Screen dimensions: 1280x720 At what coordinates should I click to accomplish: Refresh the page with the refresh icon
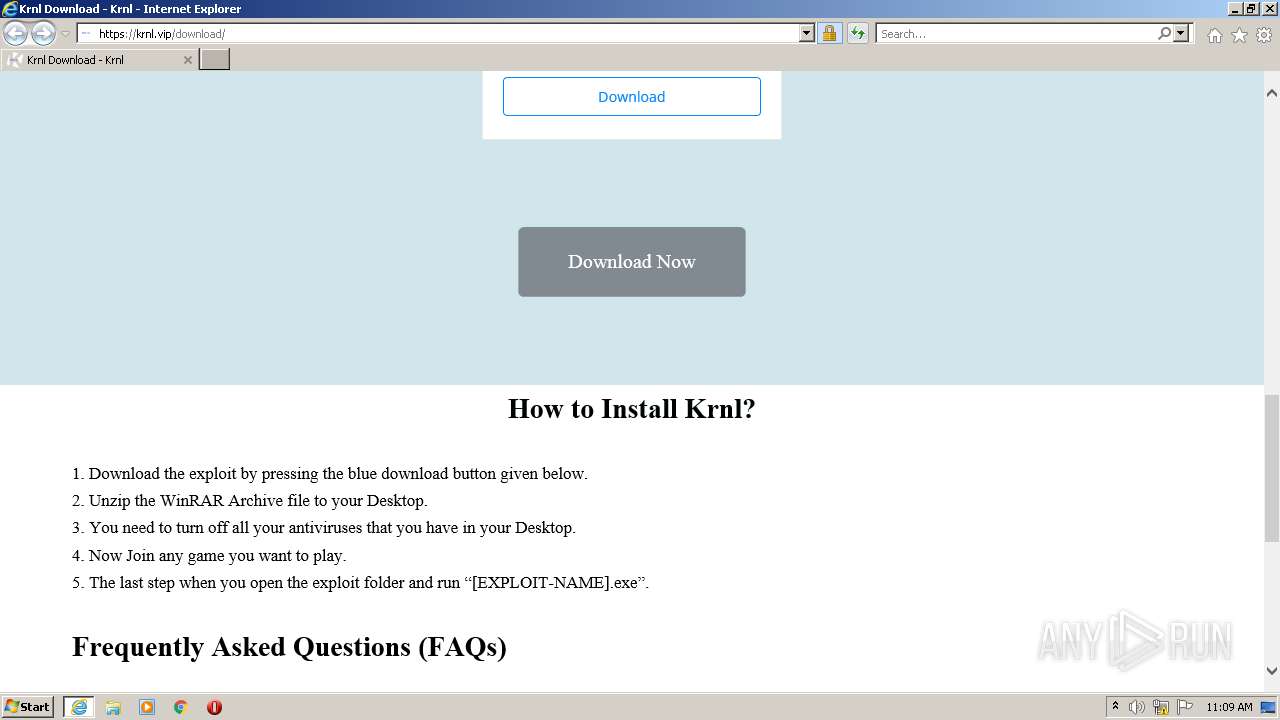tap(858, 33)
